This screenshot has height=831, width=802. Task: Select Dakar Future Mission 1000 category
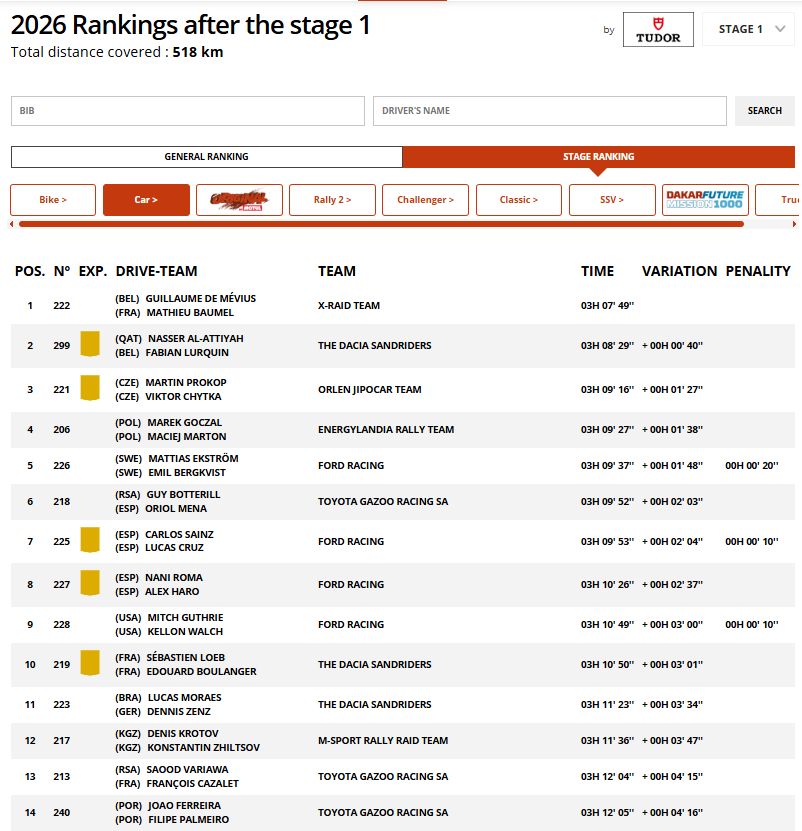[705, 200]
